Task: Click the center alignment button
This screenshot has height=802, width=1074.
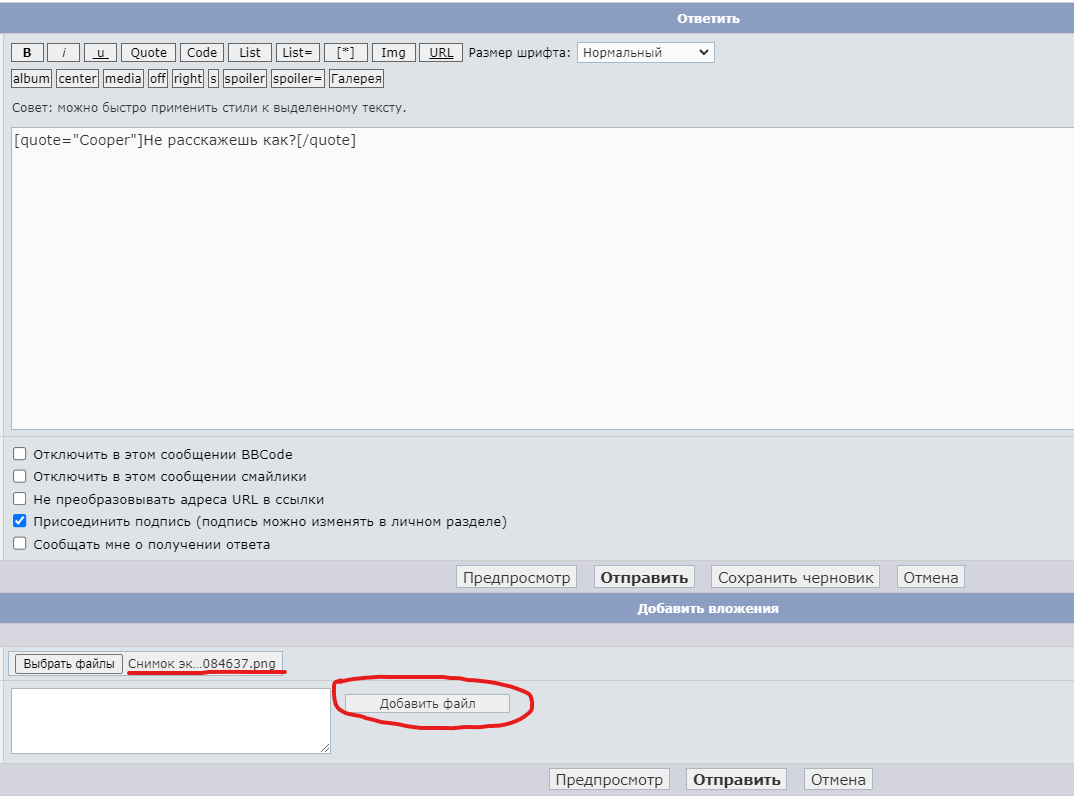Action: (77, 79)
